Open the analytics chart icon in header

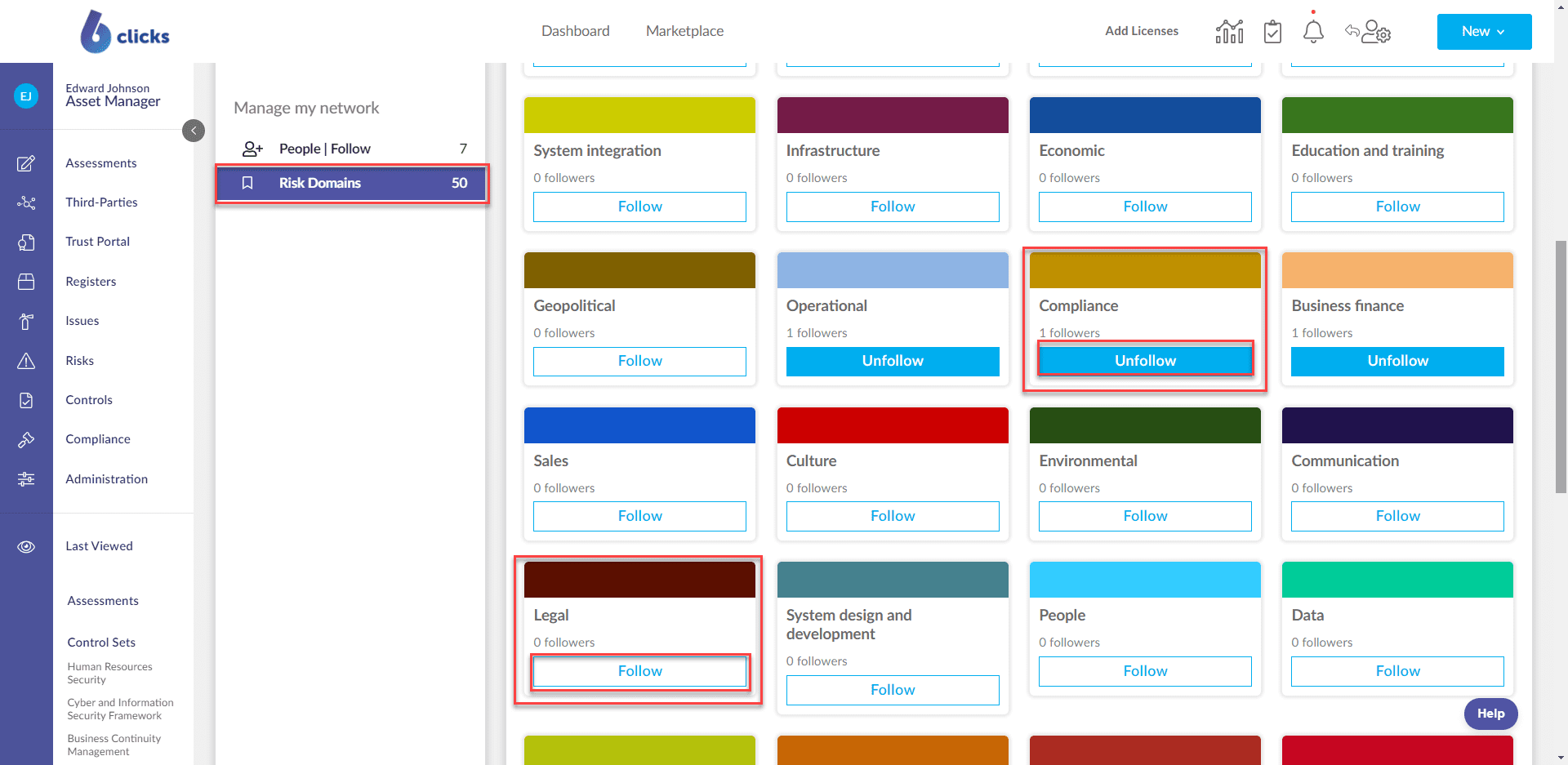tap(1229, 32)
